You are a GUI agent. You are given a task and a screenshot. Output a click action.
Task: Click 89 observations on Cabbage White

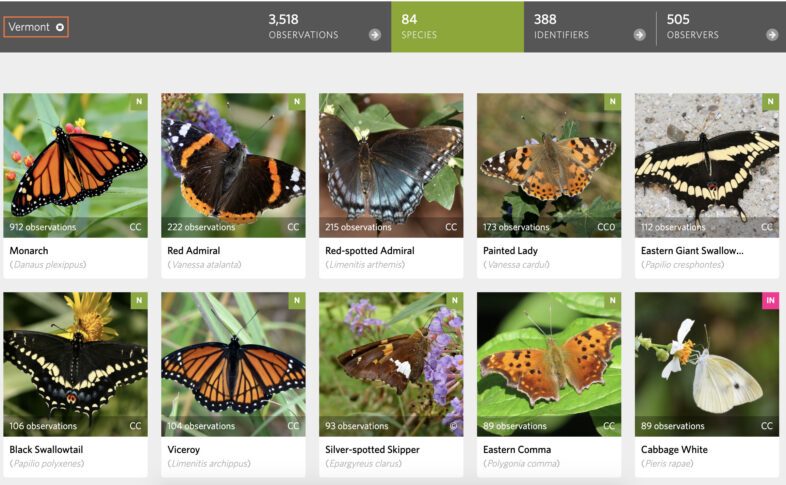click(x=673, y=426)
